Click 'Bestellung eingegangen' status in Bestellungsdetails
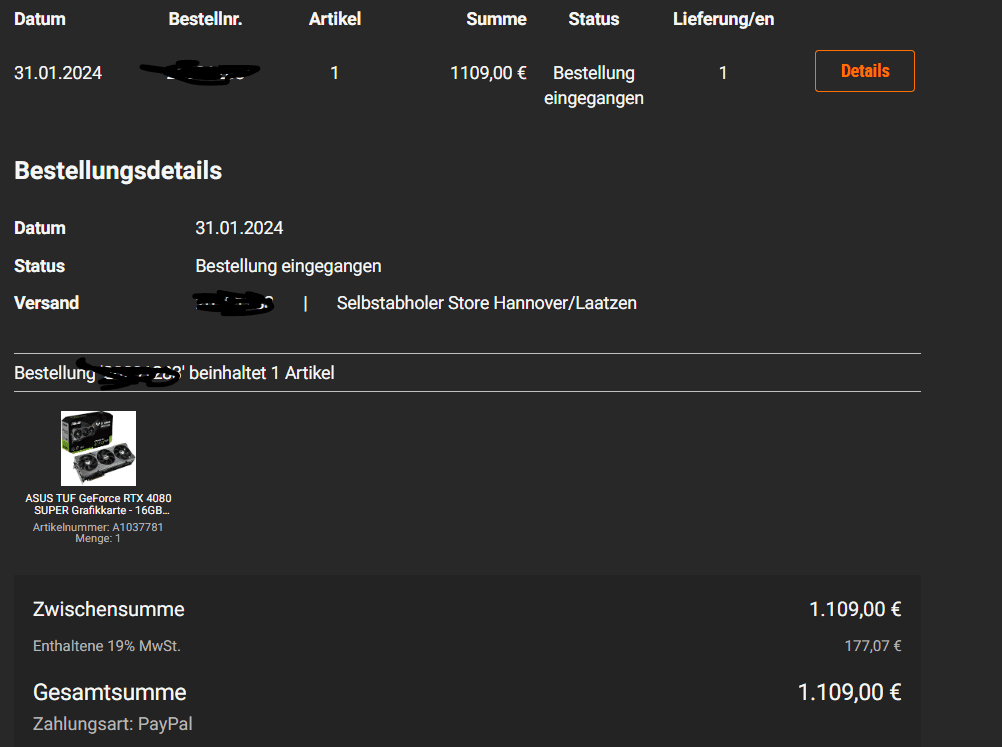 pyautogui.click(x=288, y=266)
